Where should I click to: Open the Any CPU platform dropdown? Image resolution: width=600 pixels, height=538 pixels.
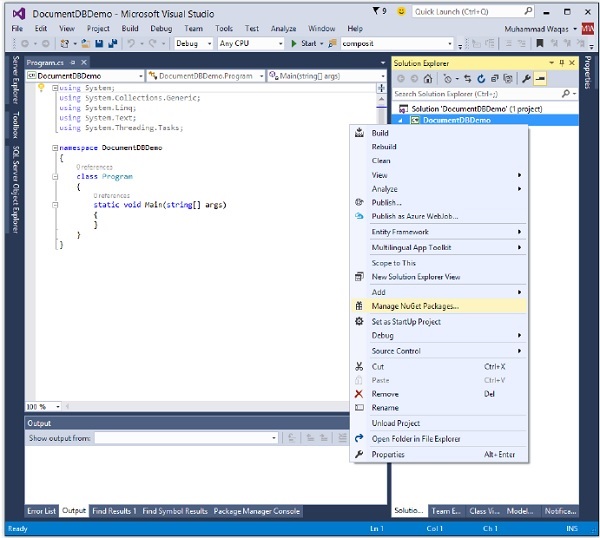tap(280, 44)
